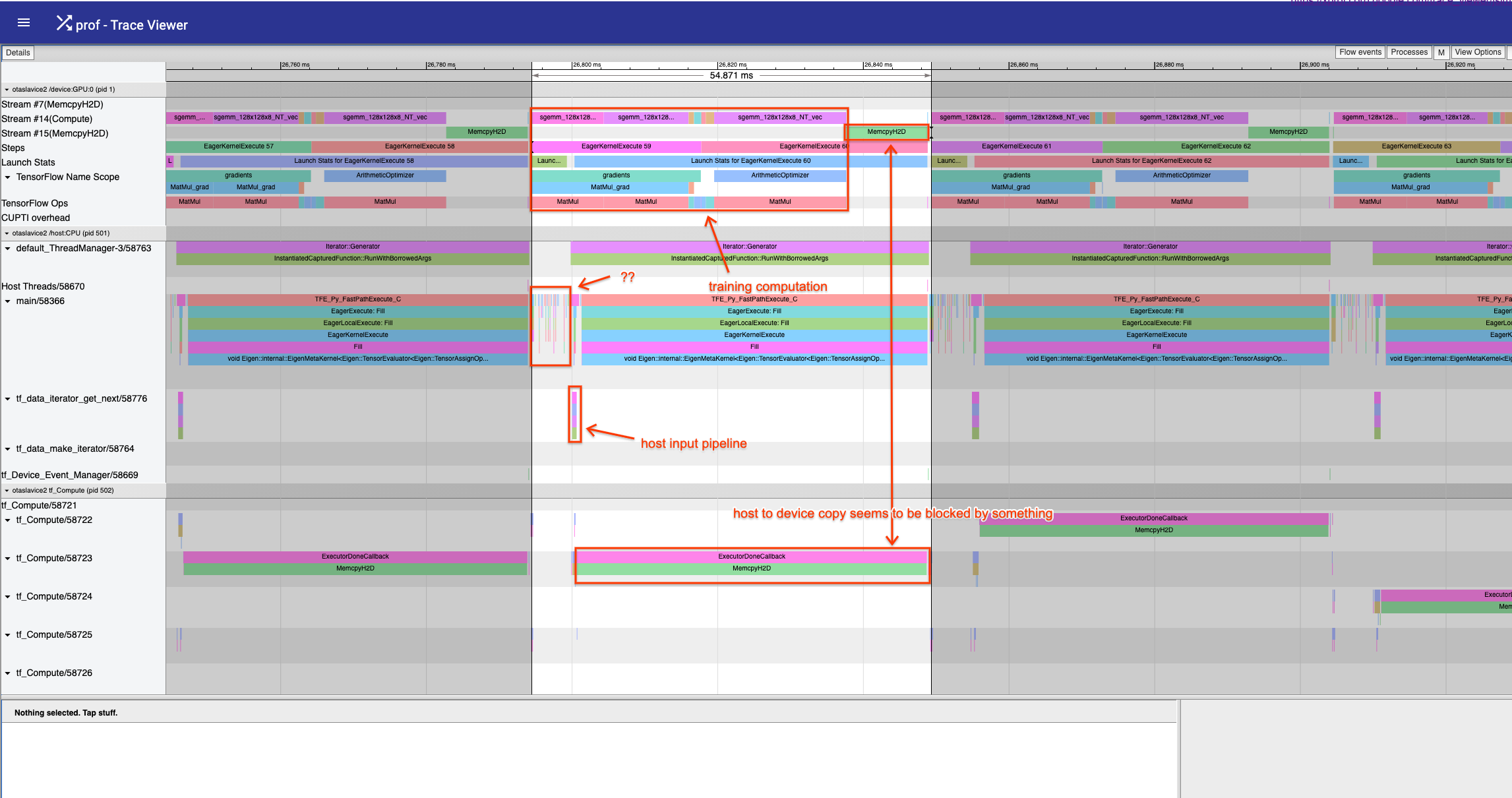This screenshot has height=798, width=1512.
Task: Collapse the otaslavice2 /device:GPU:0 process group
Action: click(x=7, y=89)
